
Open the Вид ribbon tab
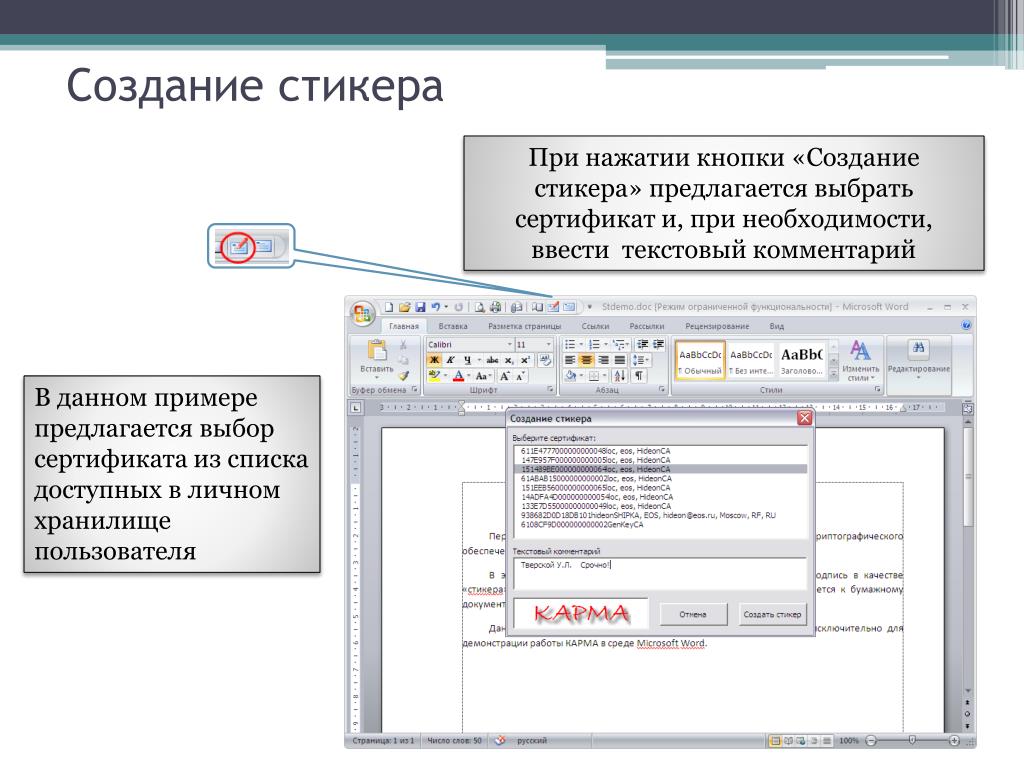point(776,326)
